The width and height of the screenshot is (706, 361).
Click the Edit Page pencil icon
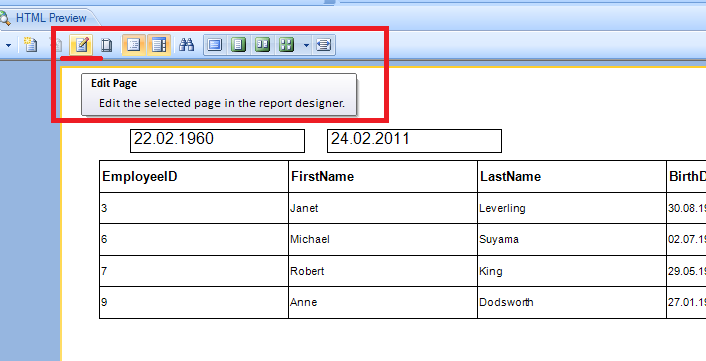81,45
